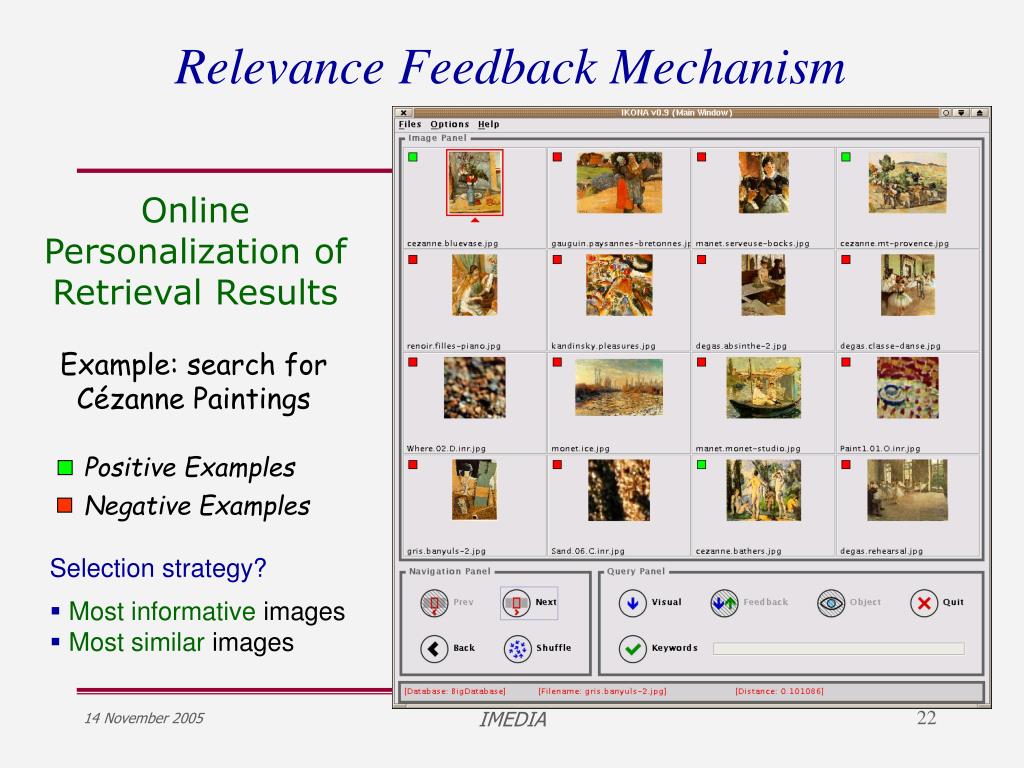Click the Back arrow icon

pos(434,648)
